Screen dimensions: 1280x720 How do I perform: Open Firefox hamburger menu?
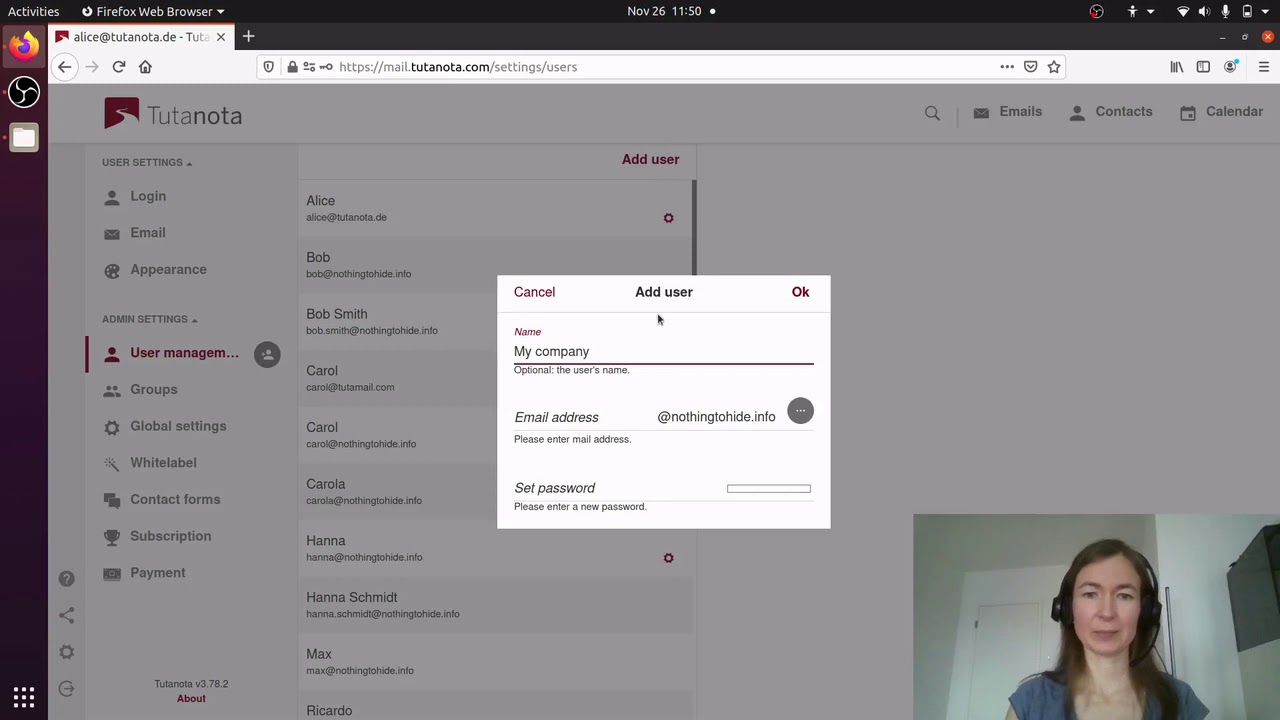point(1264,67)
